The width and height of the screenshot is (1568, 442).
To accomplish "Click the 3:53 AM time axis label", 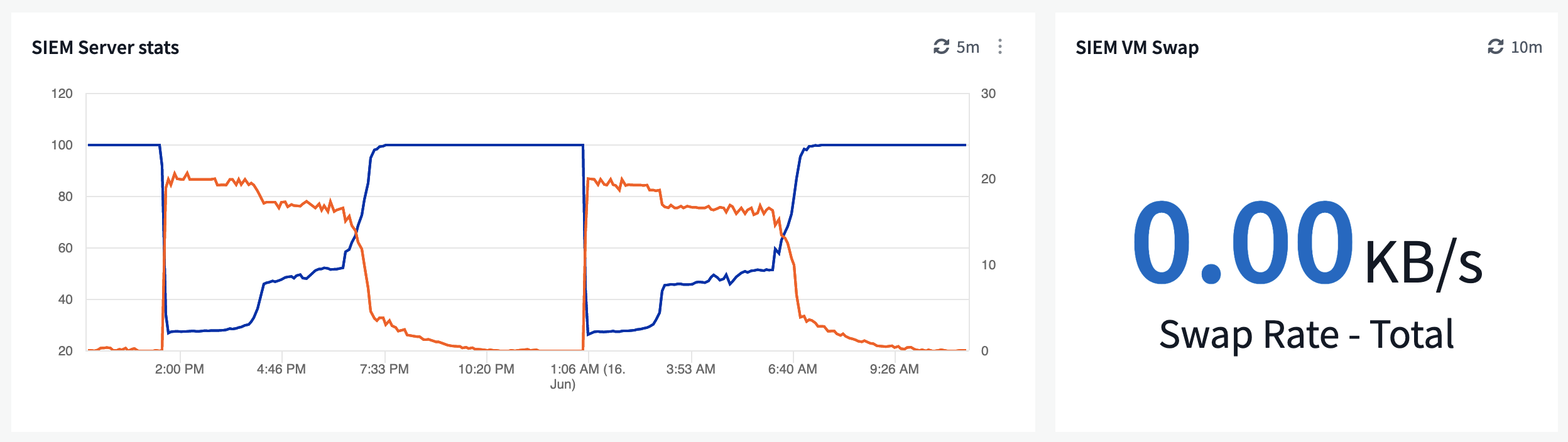I will tap(691, 369).
